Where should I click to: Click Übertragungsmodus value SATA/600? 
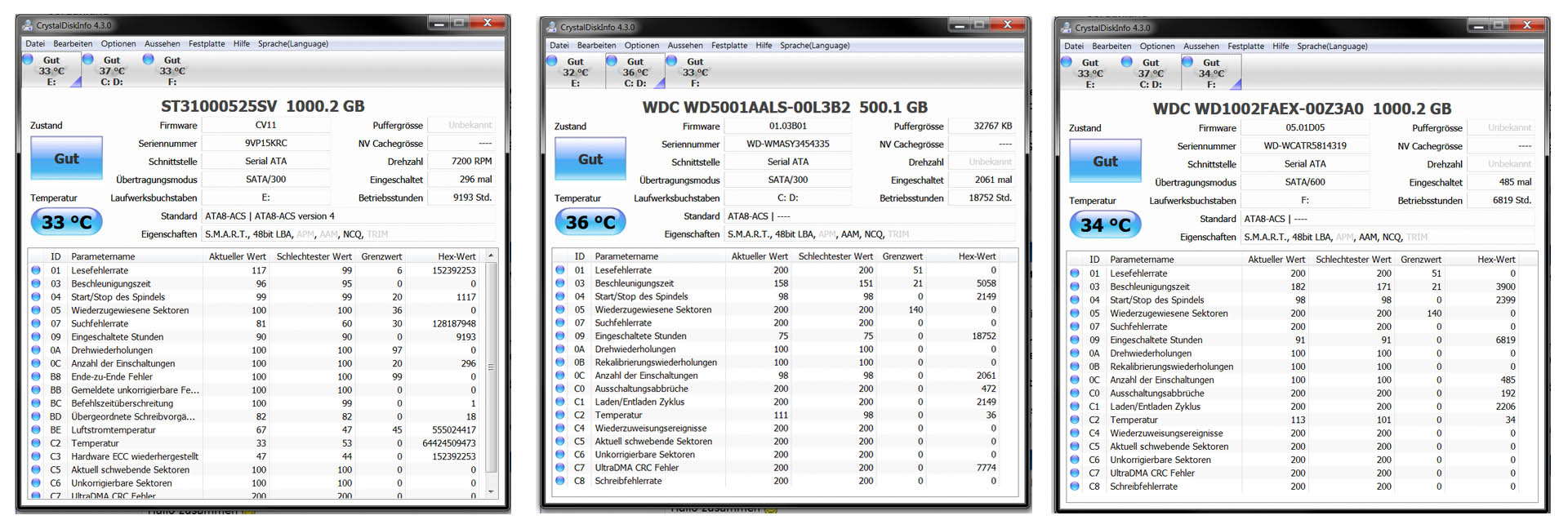tap(1305, 182)
